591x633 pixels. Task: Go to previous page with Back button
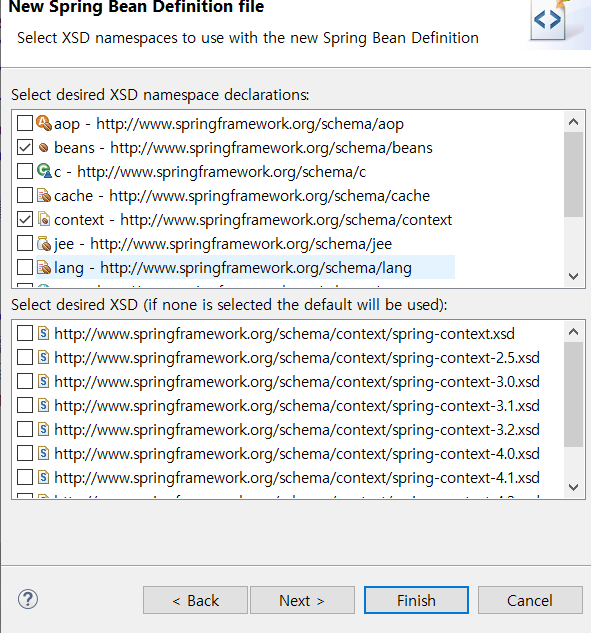click(195, 600)
